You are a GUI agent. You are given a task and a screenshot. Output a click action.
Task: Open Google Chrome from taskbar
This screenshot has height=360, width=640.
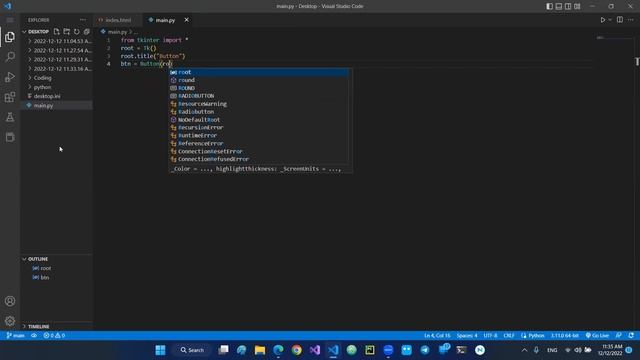point(296,350)
